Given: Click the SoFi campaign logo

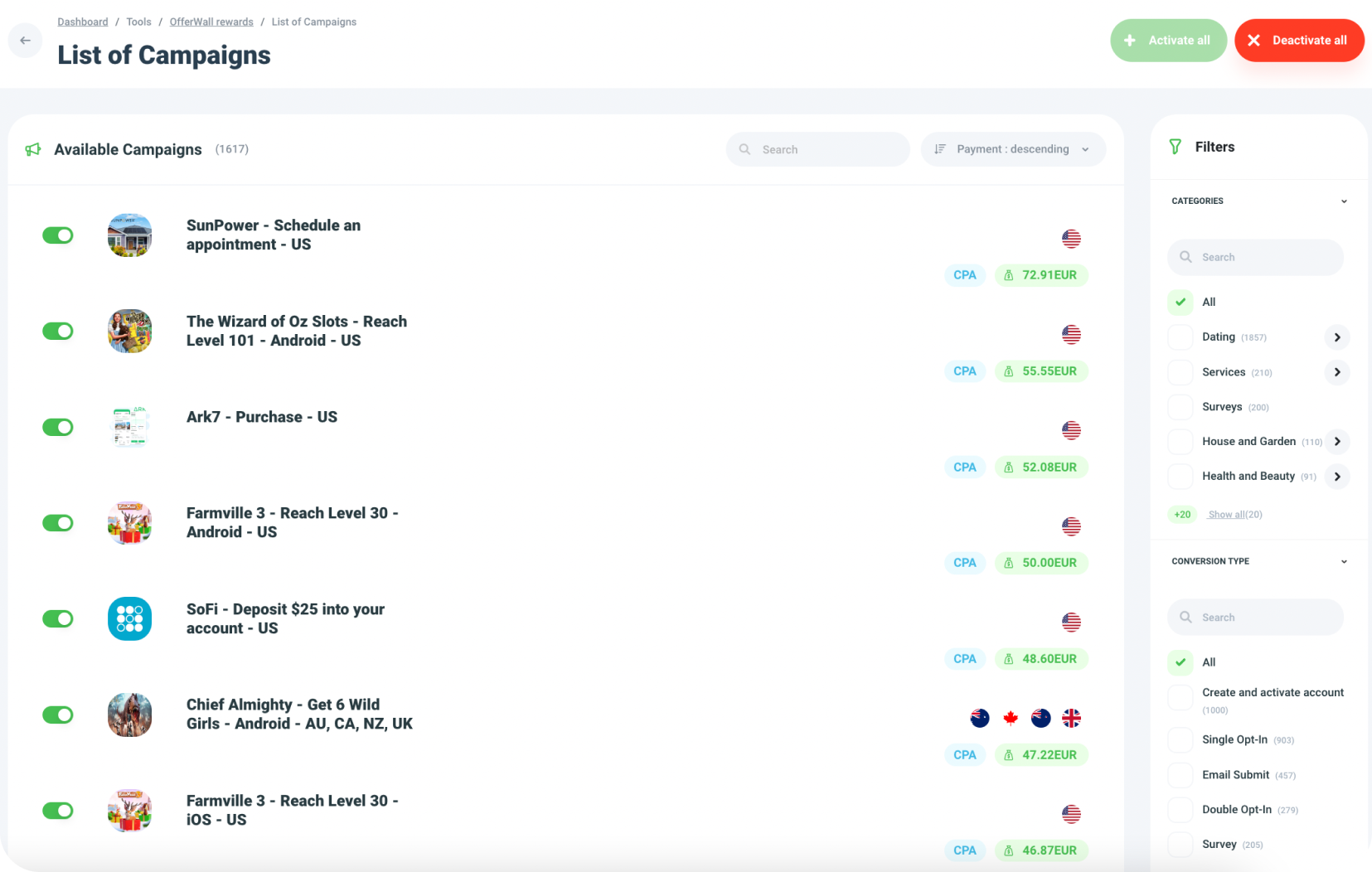Looking at the screenshot, I should (x=130, y=619).
